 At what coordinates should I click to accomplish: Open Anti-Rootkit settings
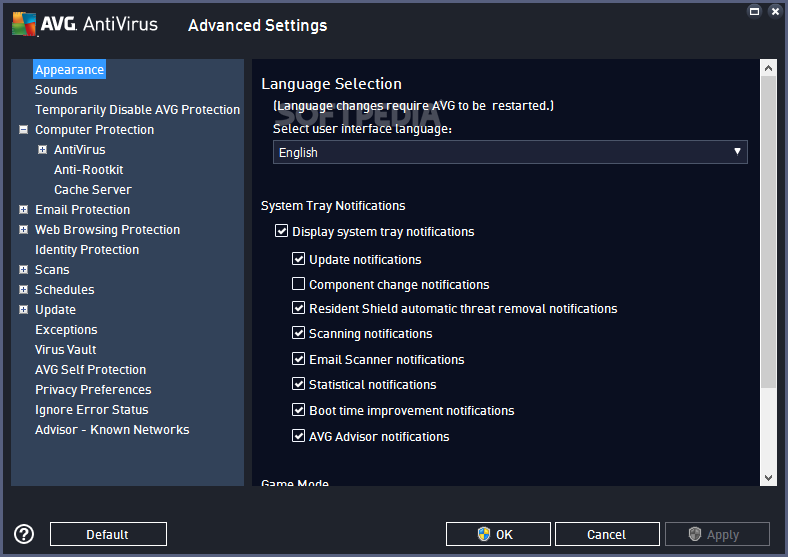click(x=88, y=169)
